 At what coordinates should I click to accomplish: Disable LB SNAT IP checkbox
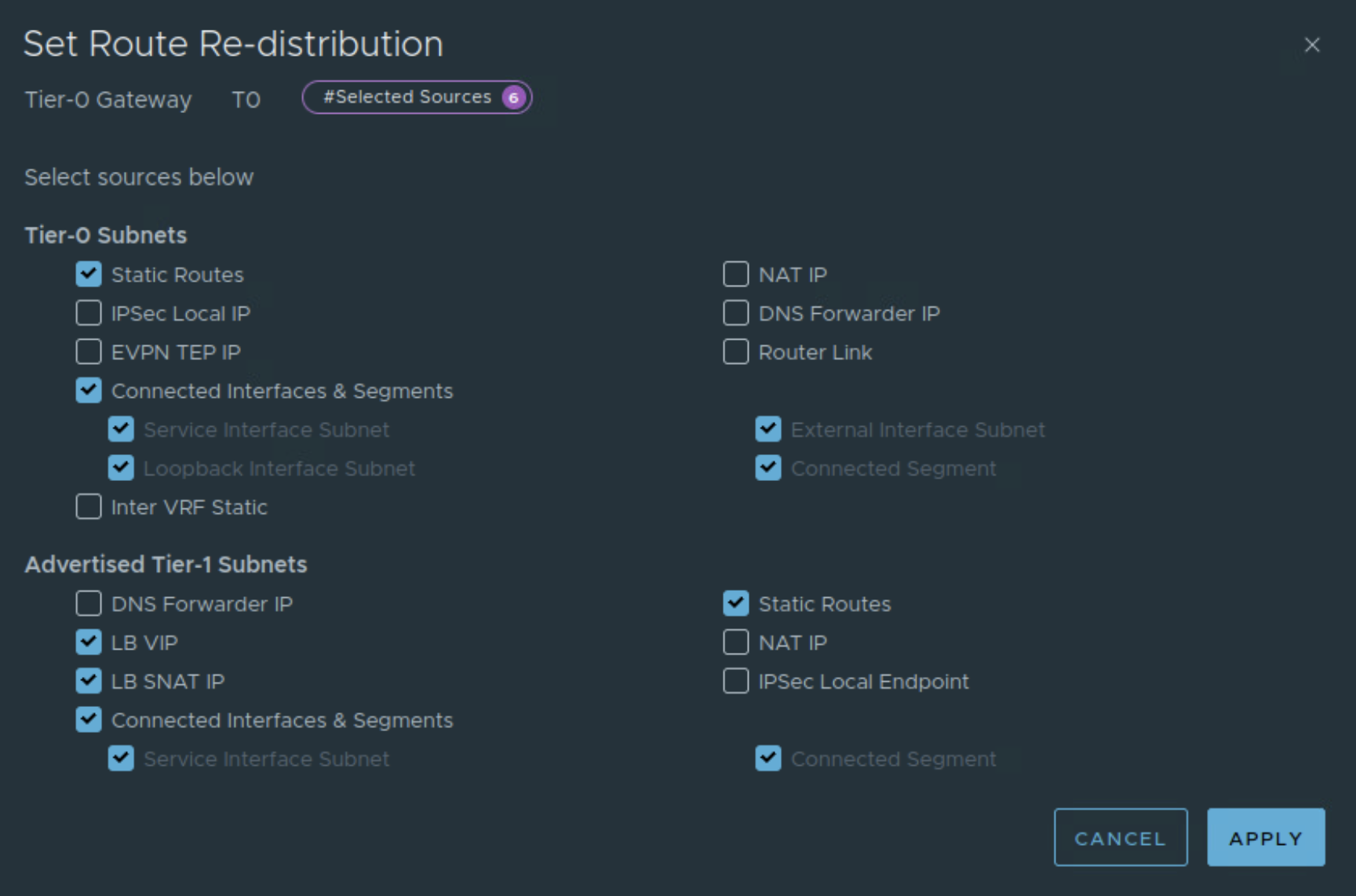click(89, 681)
